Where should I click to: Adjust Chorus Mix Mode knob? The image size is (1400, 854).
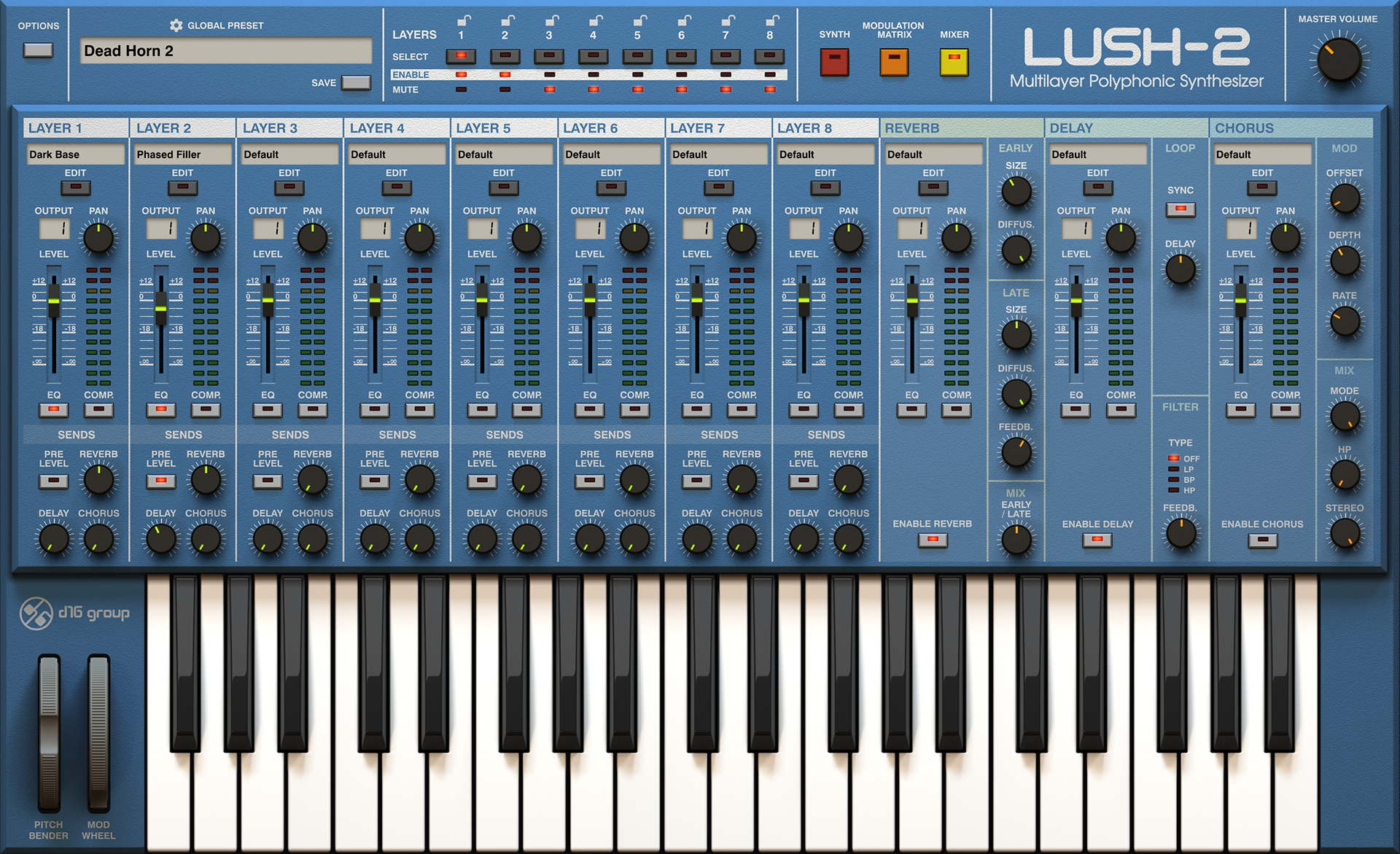coord(1345,416)
